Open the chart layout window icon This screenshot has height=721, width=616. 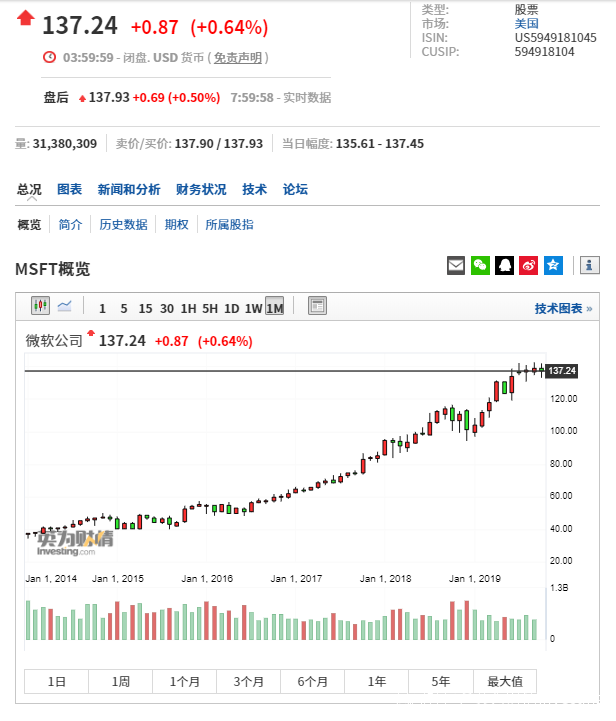point(317,306)
